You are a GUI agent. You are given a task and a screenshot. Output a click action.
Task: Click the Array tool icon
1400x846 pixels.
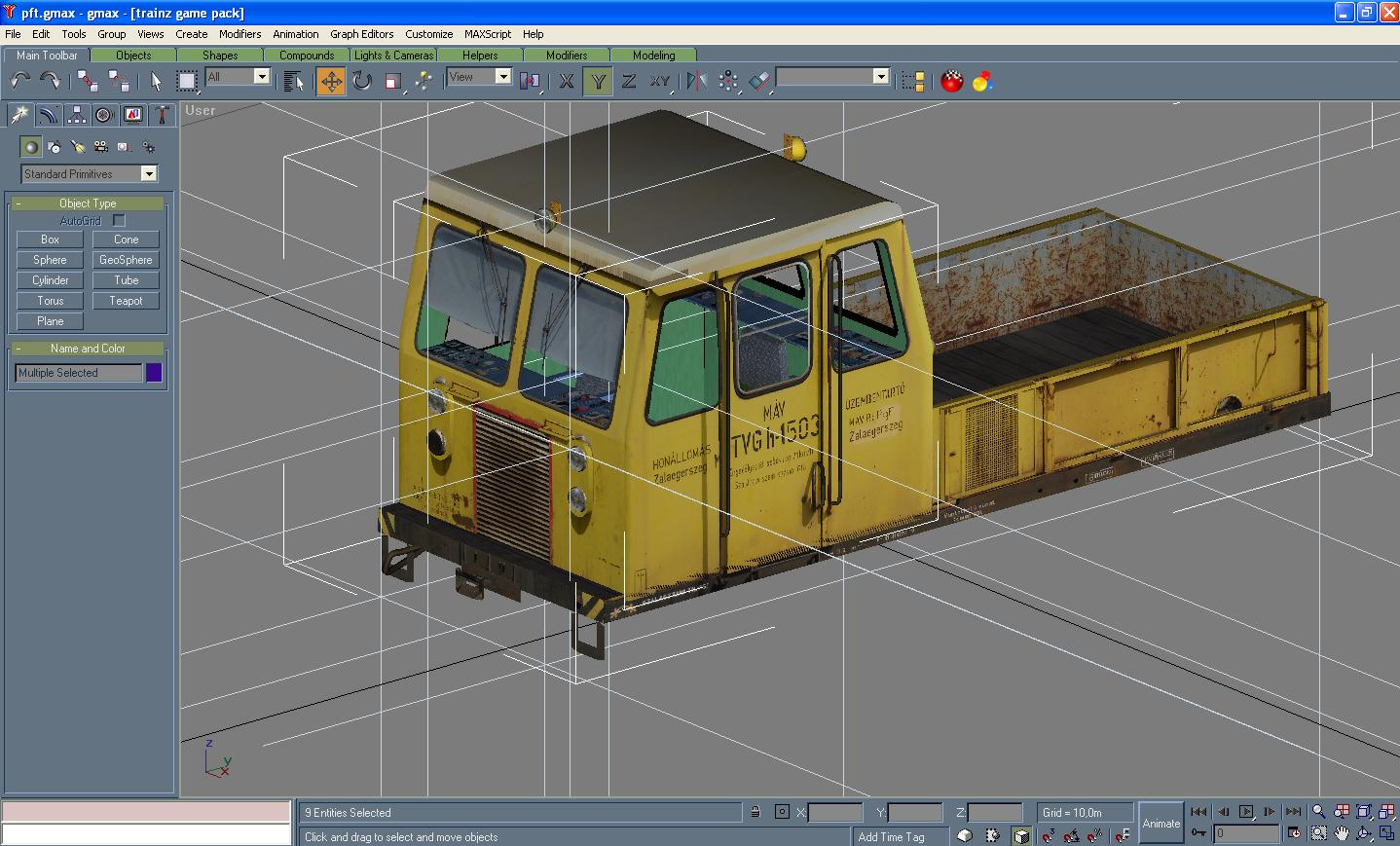click(x=728, y=81)
